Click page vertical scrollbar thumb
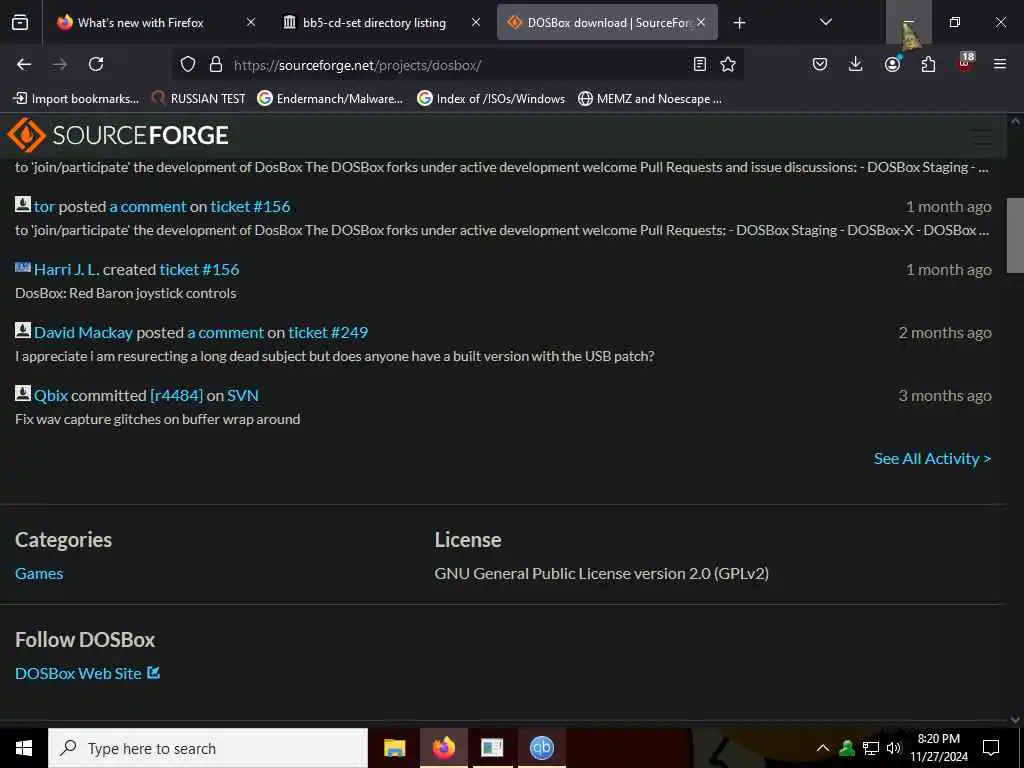Image resolution: width=1024 pixels, height=768 pixels. pyautogui.click(x=1015, y=235)
